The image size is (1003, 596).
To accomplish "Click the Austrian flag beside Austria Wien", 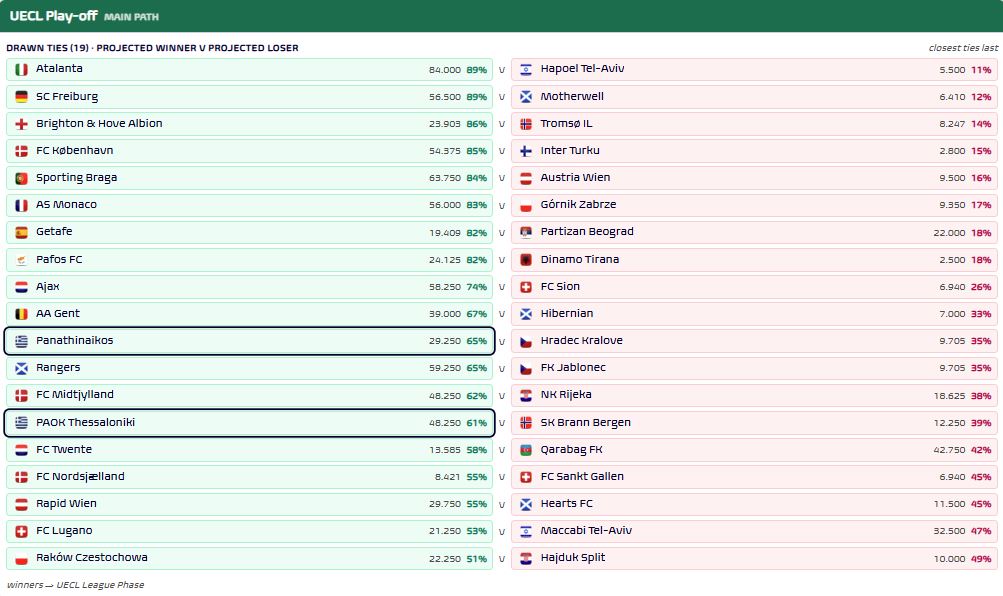I will pyautogui.click(x=526, y=178).
